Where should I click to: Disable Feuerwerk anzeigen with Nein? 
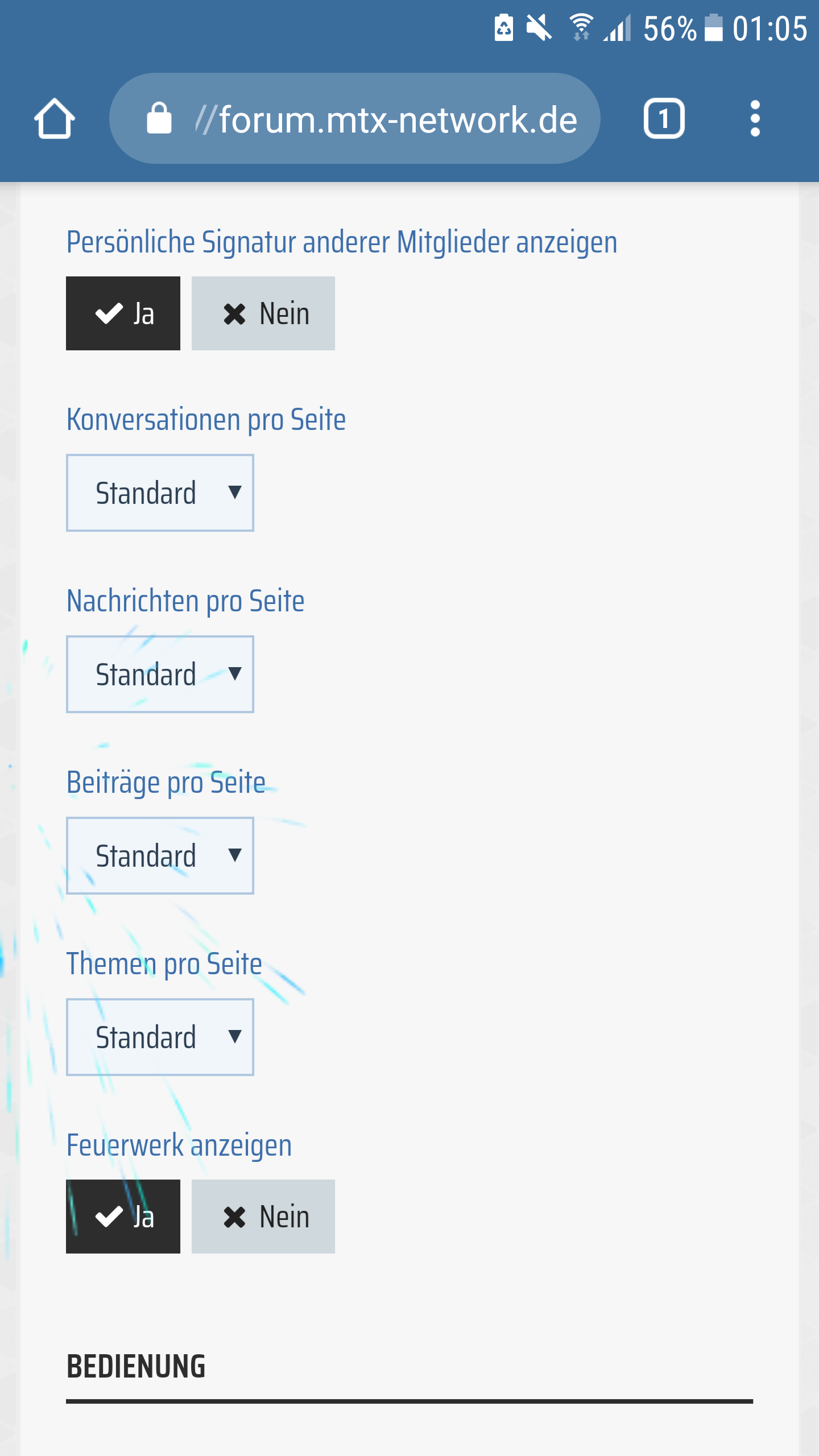point(263,1217)
